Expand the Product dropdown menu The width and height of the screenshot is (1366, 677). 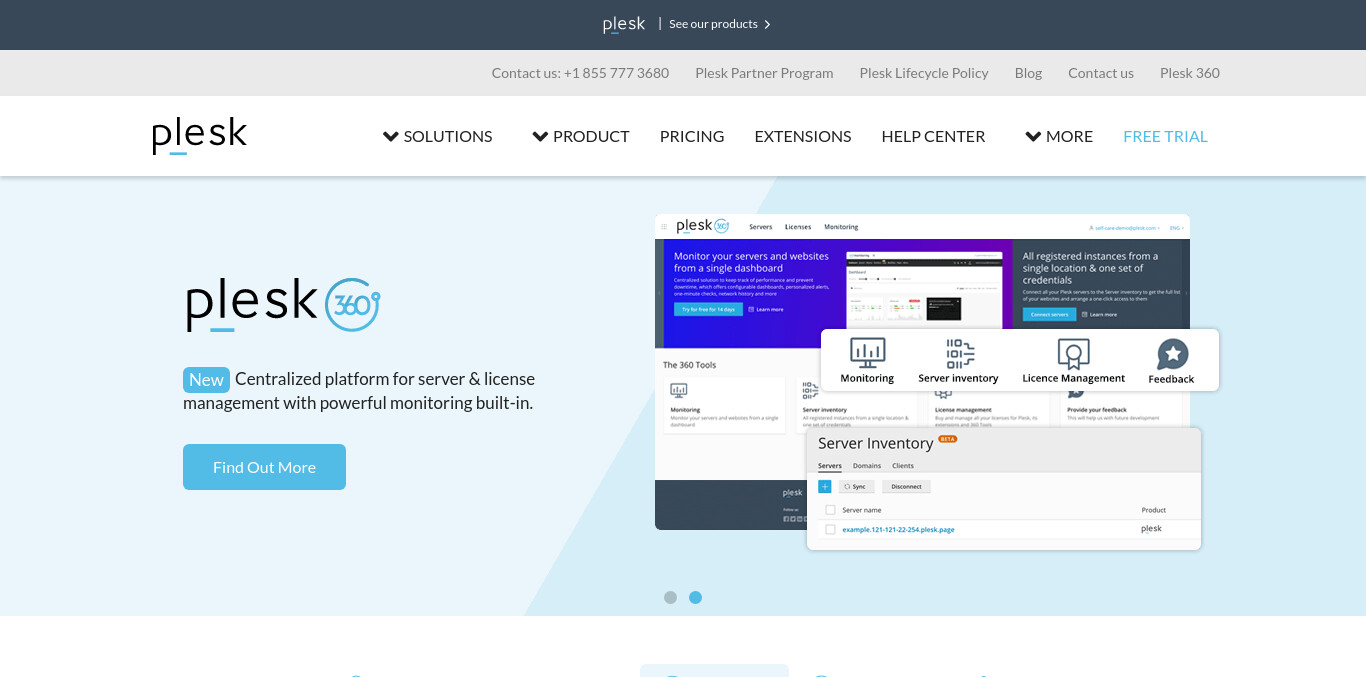click(581, 136)
